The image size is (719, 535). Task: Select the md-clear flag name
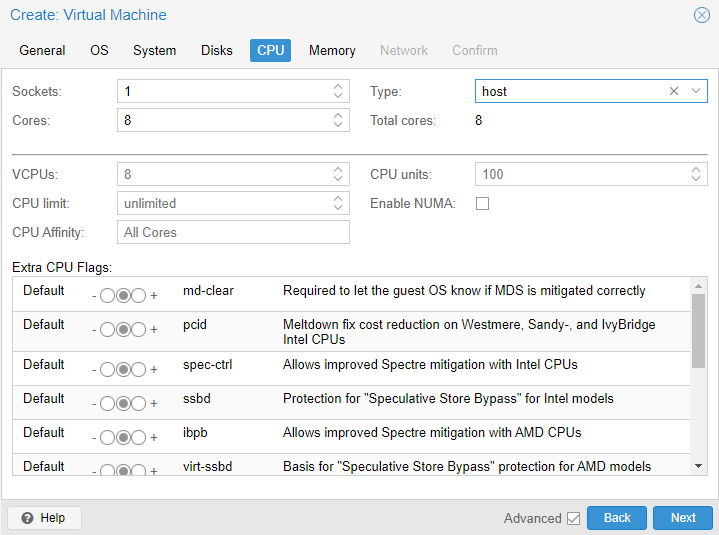pyautogui.click(x=208, y=291)
